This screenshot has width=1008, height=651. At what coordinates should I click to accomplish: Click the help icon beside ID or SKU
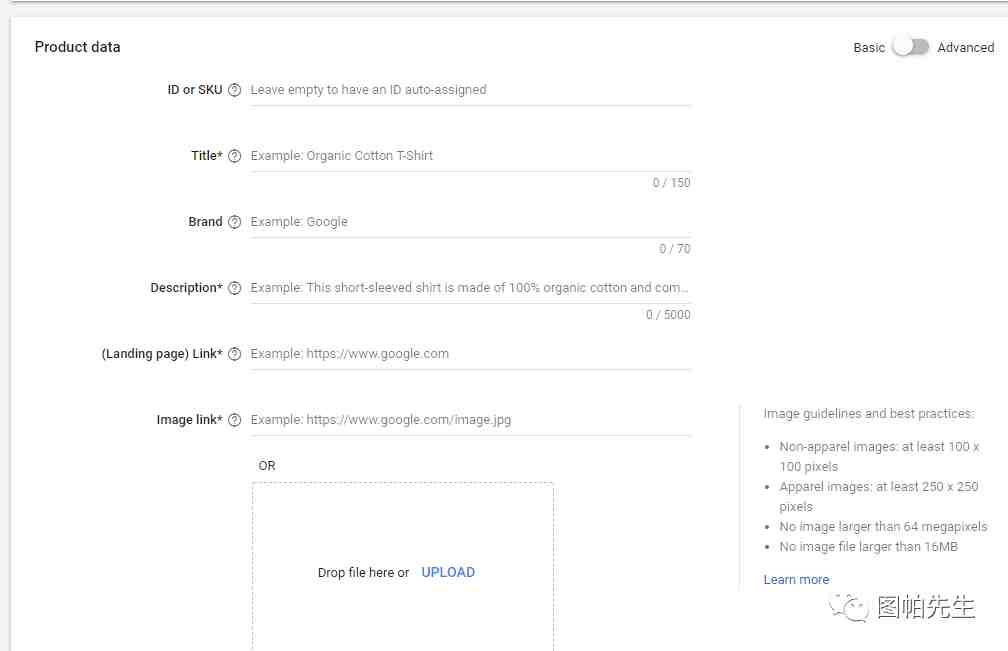(234, 90)
